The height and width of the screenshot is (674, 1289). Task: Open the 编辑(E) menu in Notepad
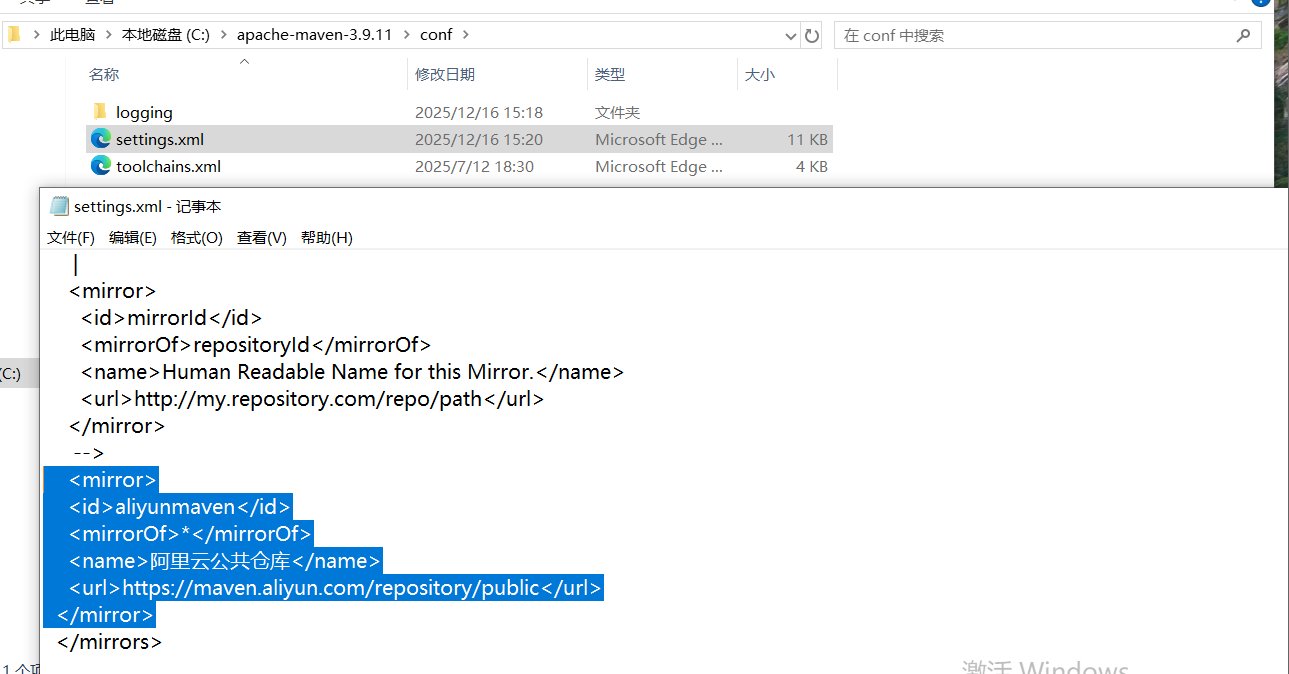[133, 237]
